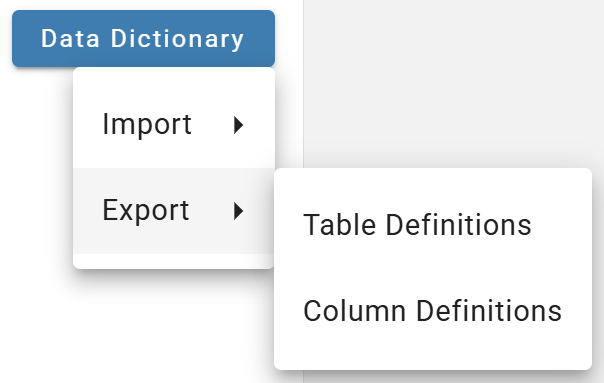Screen dimensions: 604x383
Task: Open the Import submenu
Action: click(x=174, y=125)
